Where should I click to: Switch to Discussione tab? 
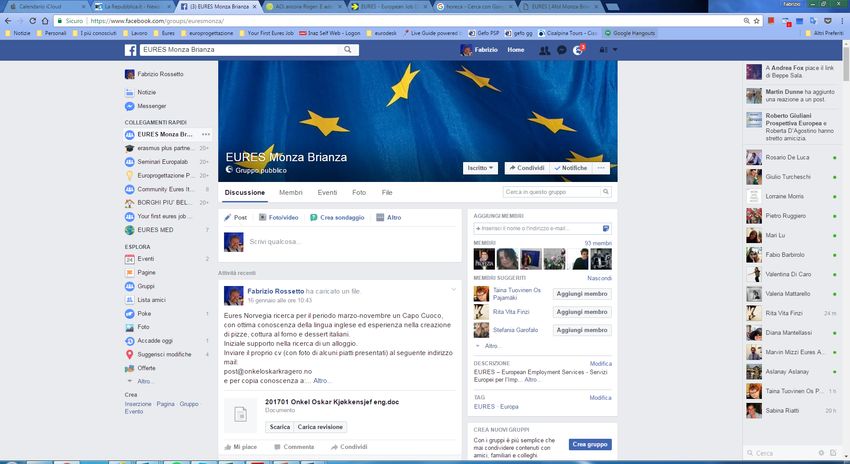point(244,192)
